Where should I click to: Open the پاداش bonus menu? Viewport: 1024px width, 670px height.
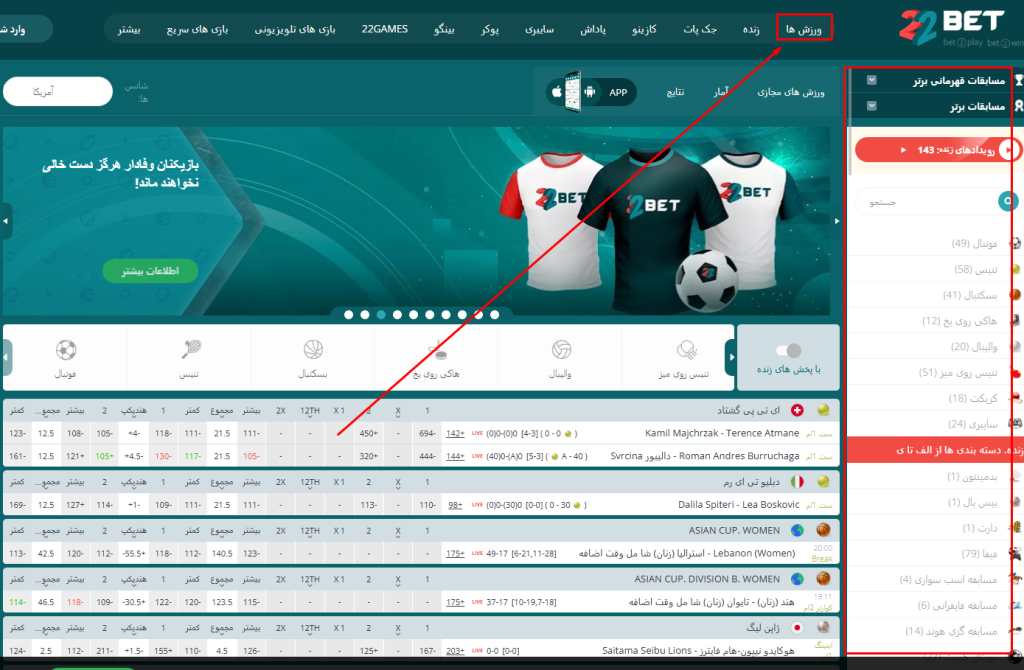coord(593,29)
